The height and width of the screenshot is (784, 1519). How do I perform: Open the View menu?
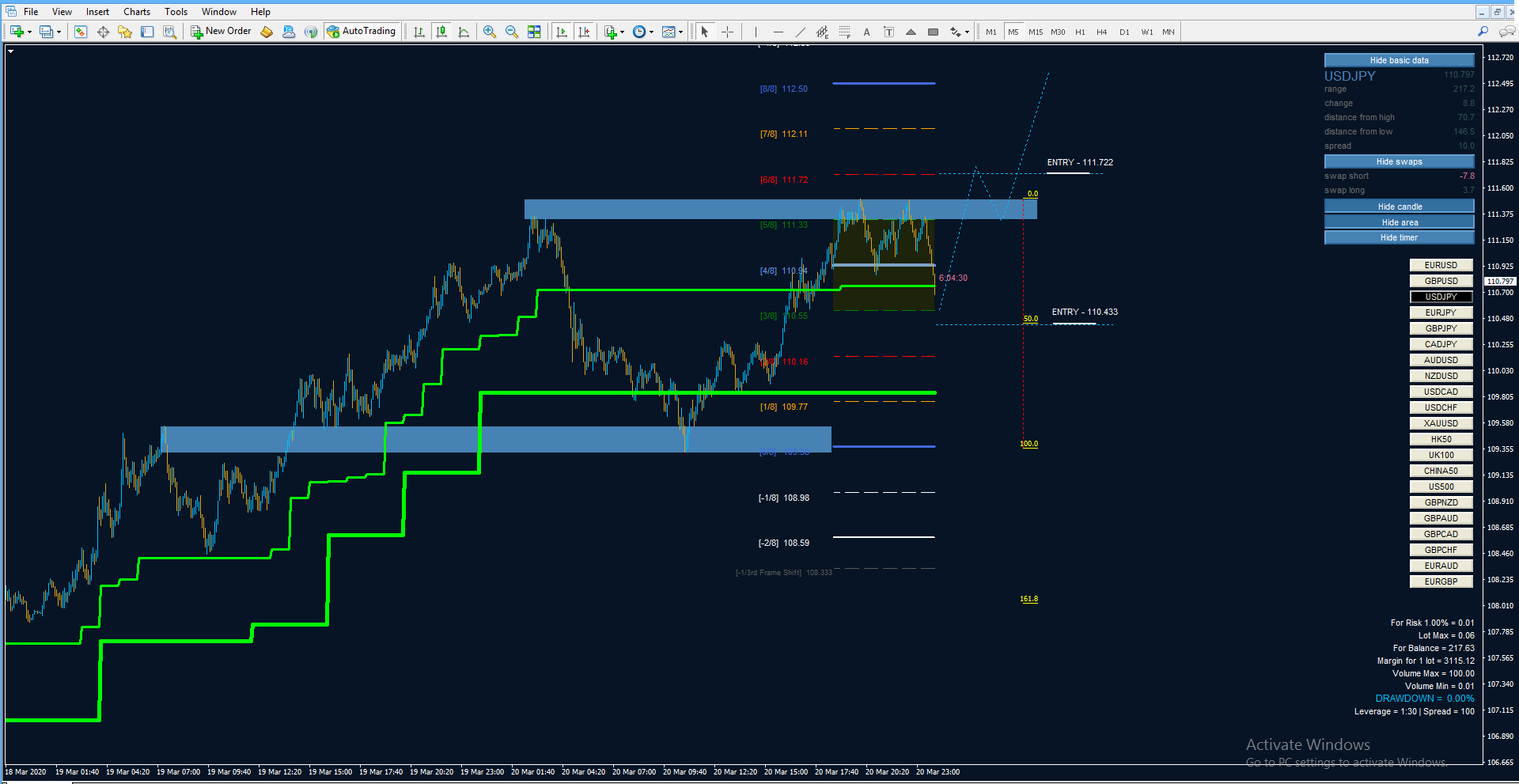[62, 12]
